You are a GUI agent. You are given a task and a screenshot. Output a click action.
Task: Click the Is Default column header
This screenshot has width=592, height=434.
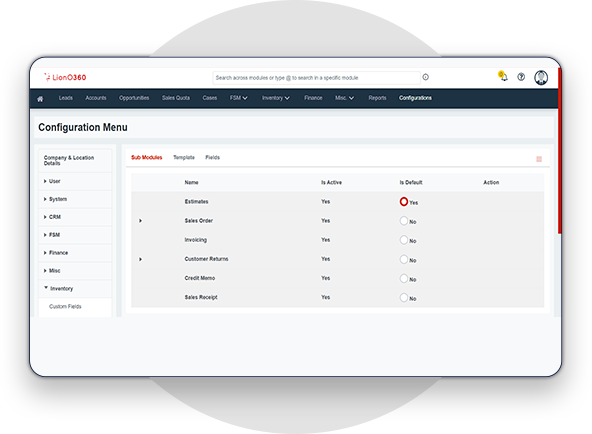tap(411, 183)
